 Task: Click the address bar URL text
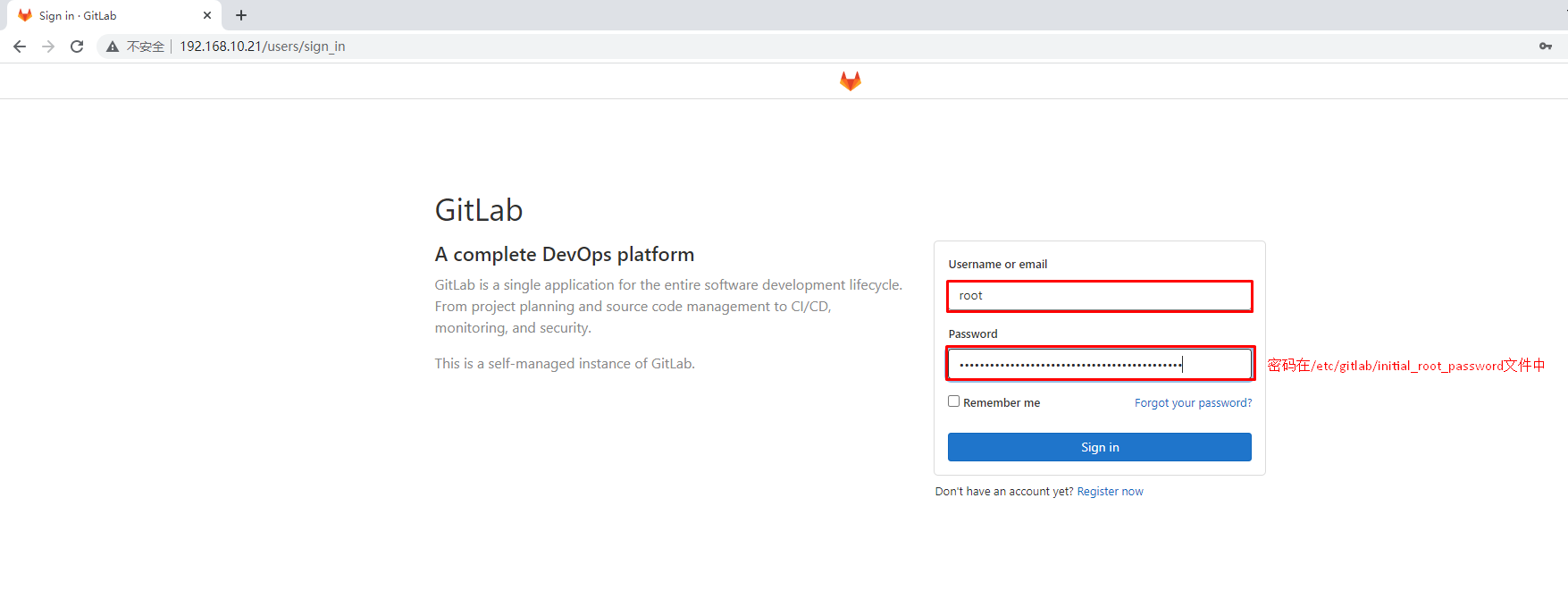[262, 46]
